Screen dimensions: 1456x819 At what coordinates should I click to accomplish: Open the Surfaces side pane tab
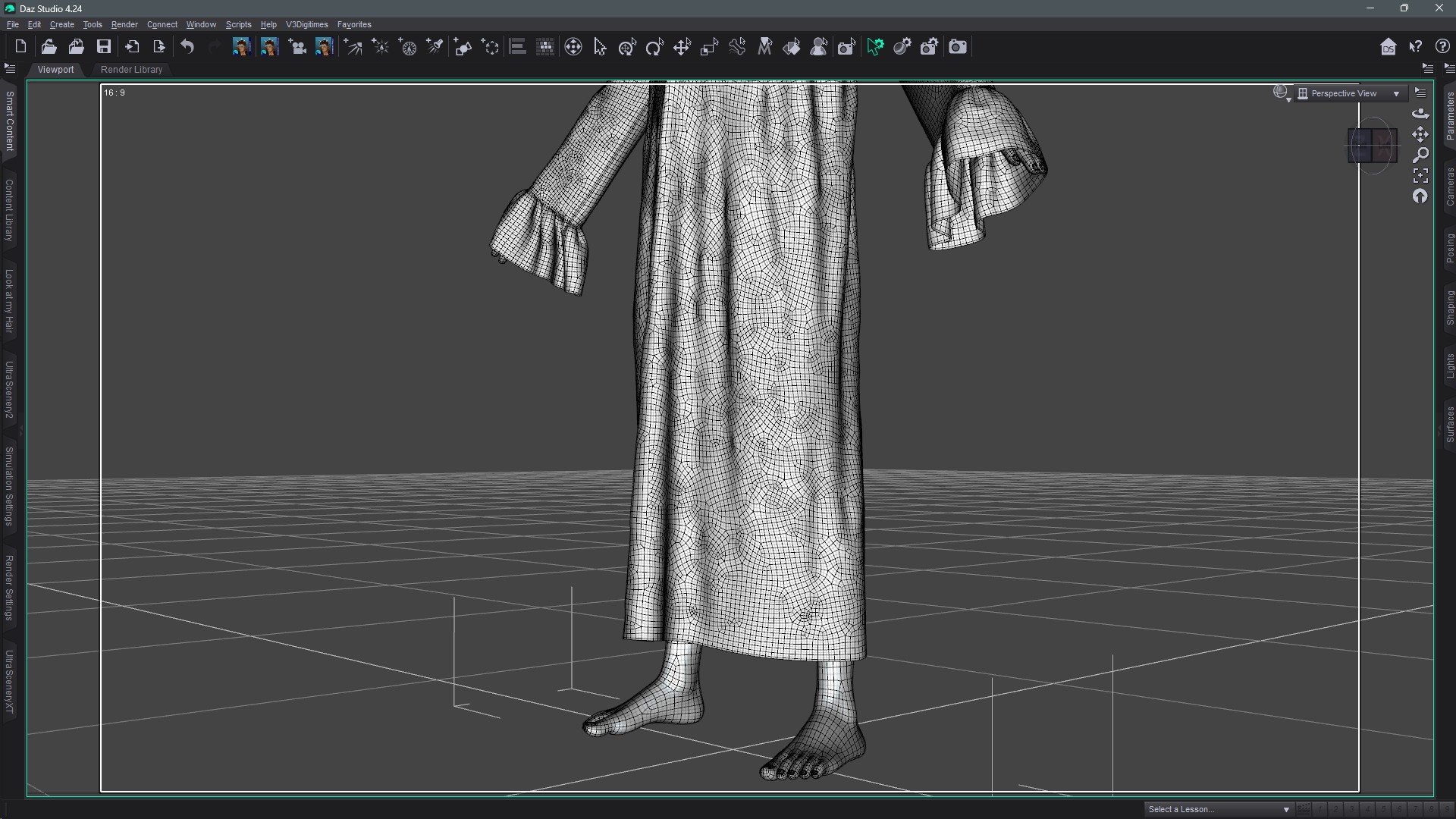(1449, 425)
